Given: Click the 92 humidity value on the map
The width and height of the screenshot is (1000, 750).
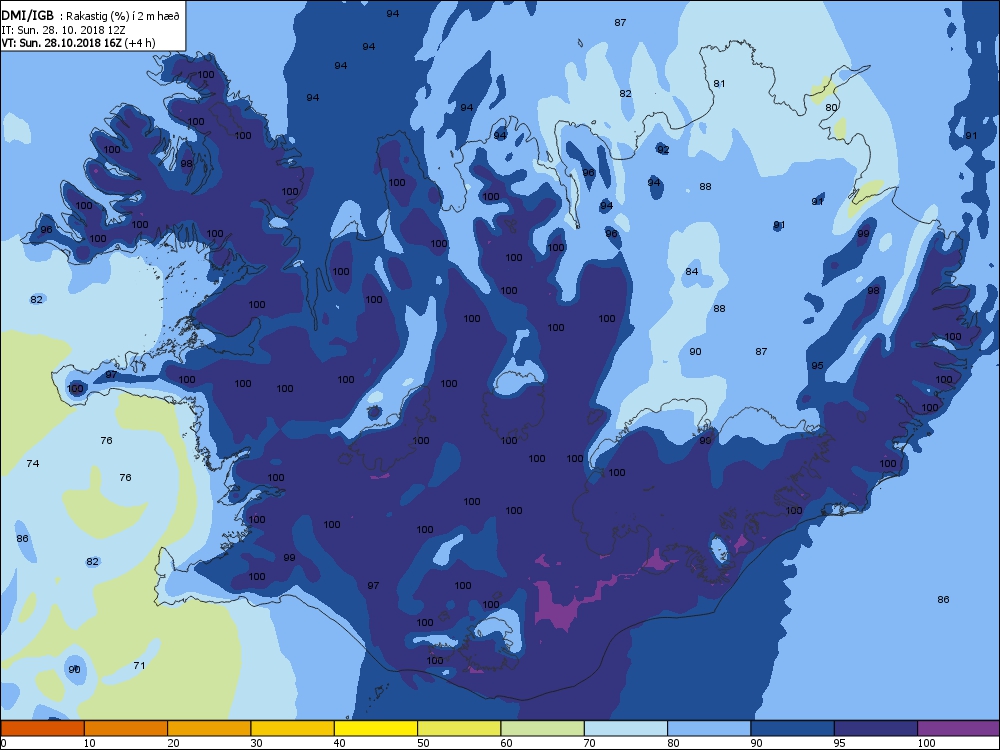Looking at the screenshot, I should click(x=663, y=149).
